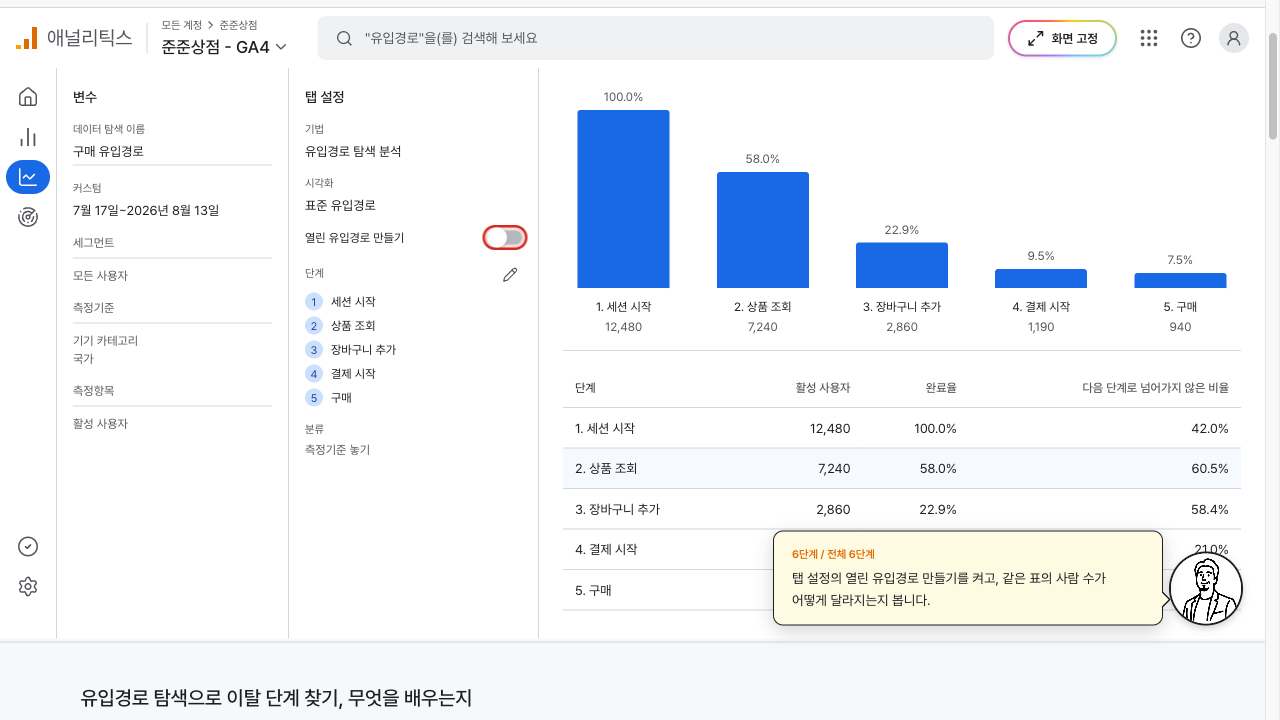Focus the 유입경로 search field
1280x720 pixels.
(655, 38)
